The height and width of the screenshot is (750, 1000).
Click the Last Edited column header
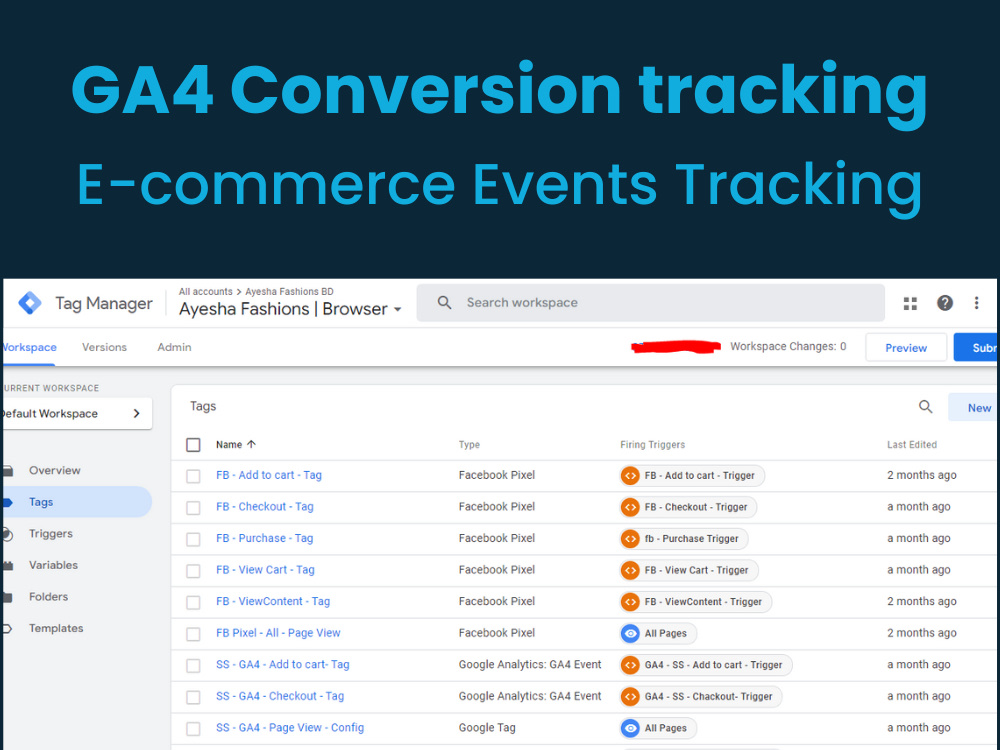[911, 445]
